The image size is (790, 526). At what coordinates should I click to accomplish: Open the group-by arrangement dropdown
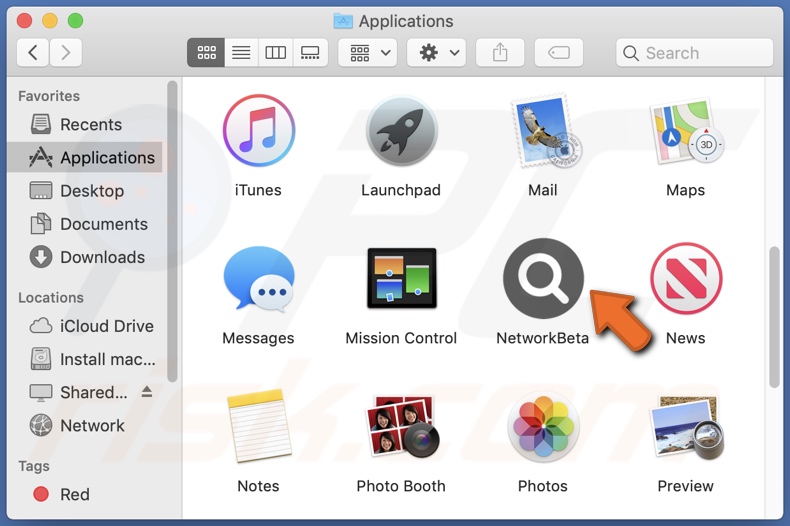368,52
